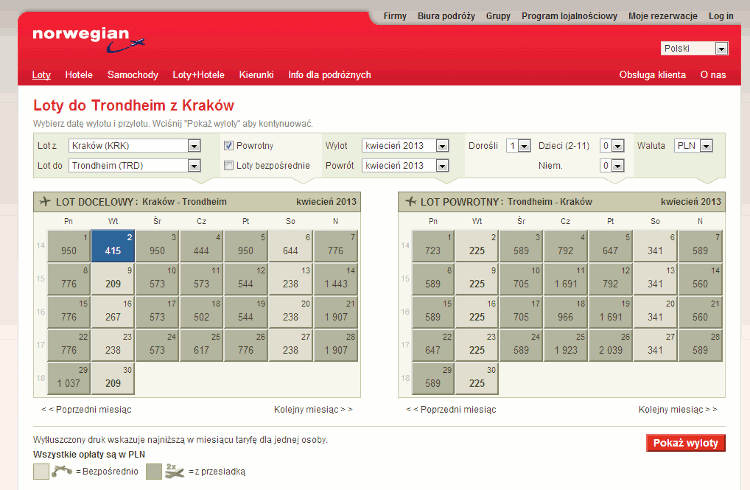
Task: Select the return April 18 fare 966
Action: point(566,312)
